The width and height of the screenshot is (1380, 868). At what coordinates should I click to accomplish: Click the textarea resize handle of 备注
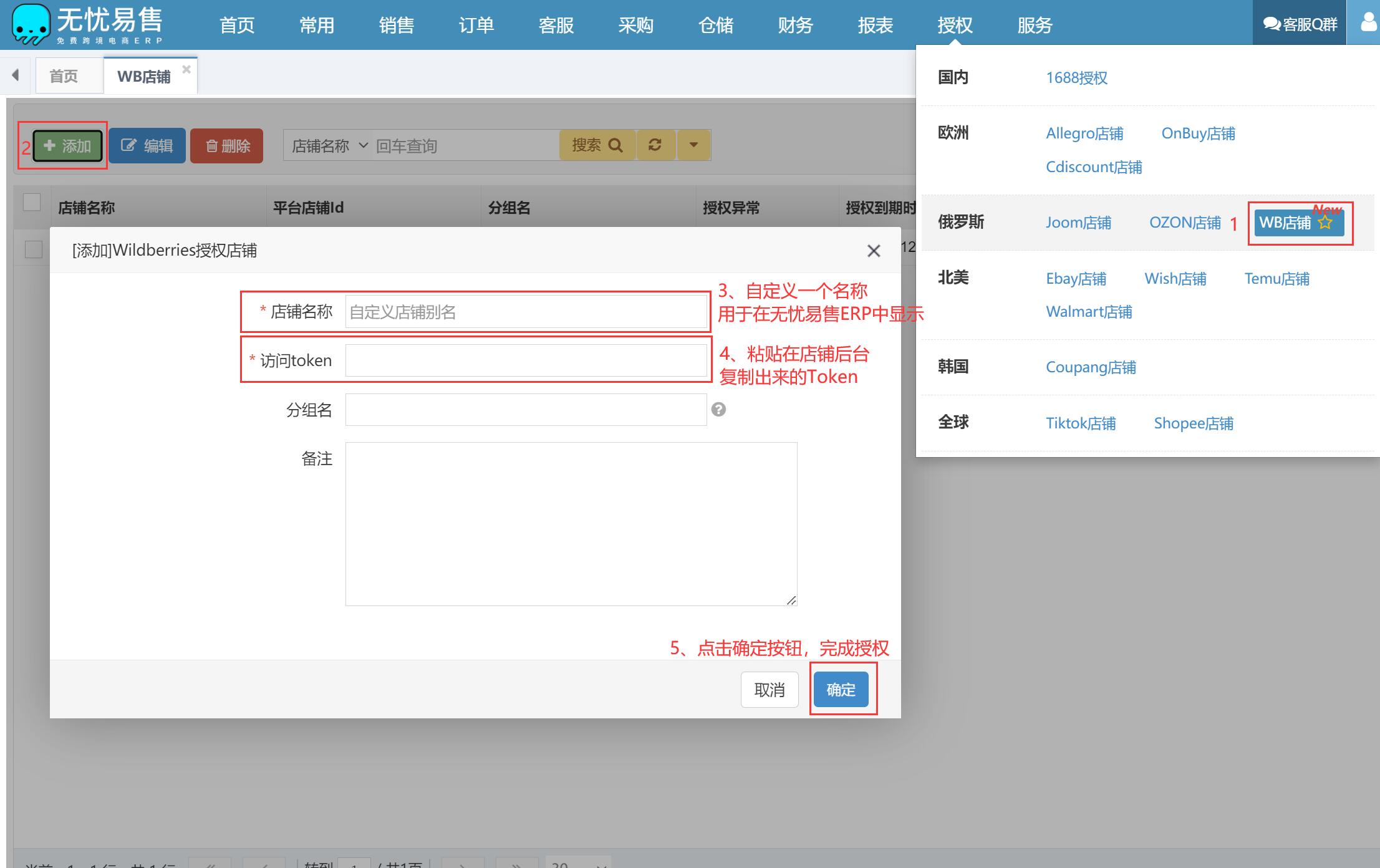(791, 600)
